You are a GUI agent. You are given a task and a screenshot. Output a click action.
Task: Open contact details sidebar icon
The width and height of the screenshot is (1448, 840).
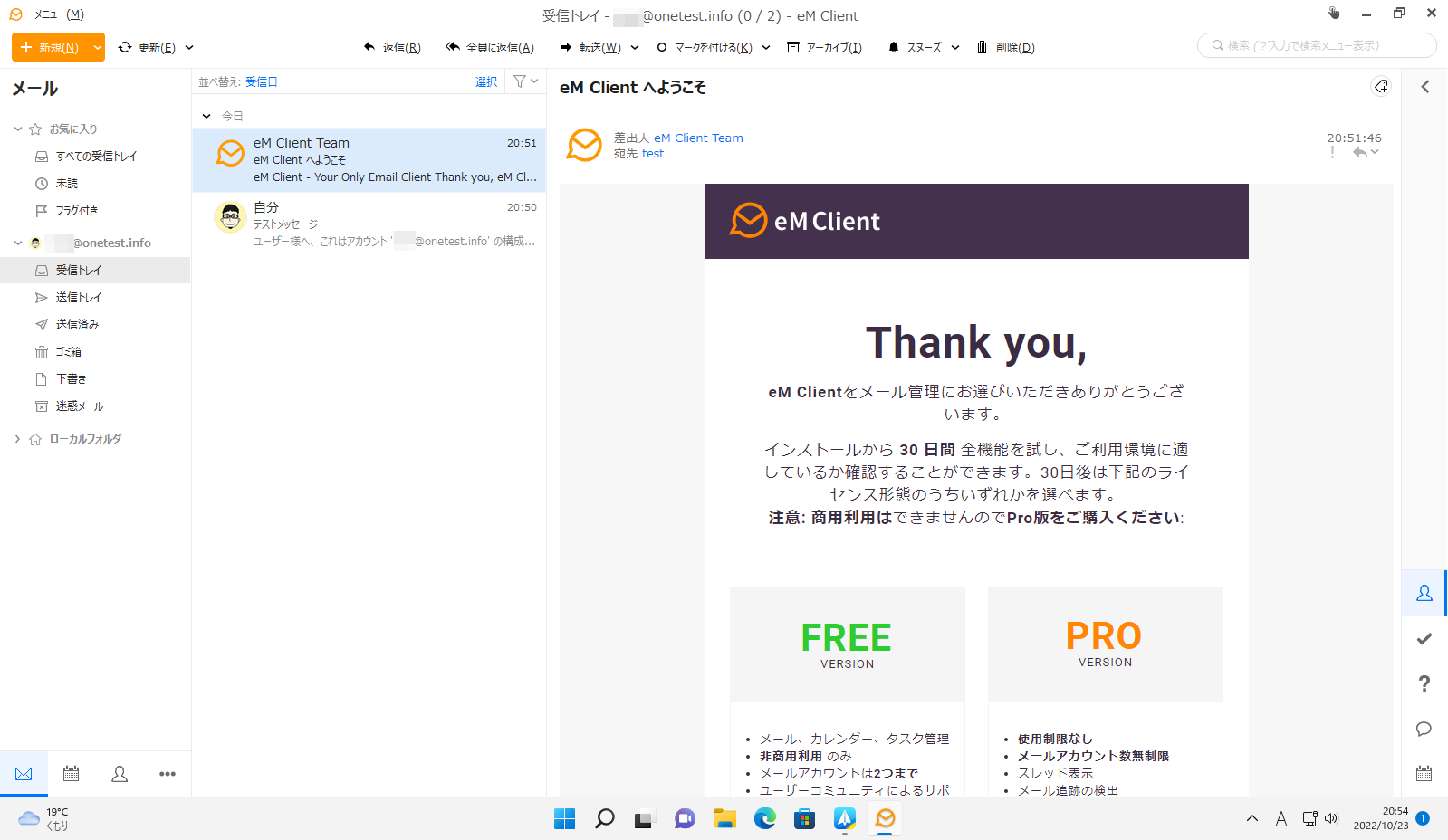click(x=1424, y=593)
